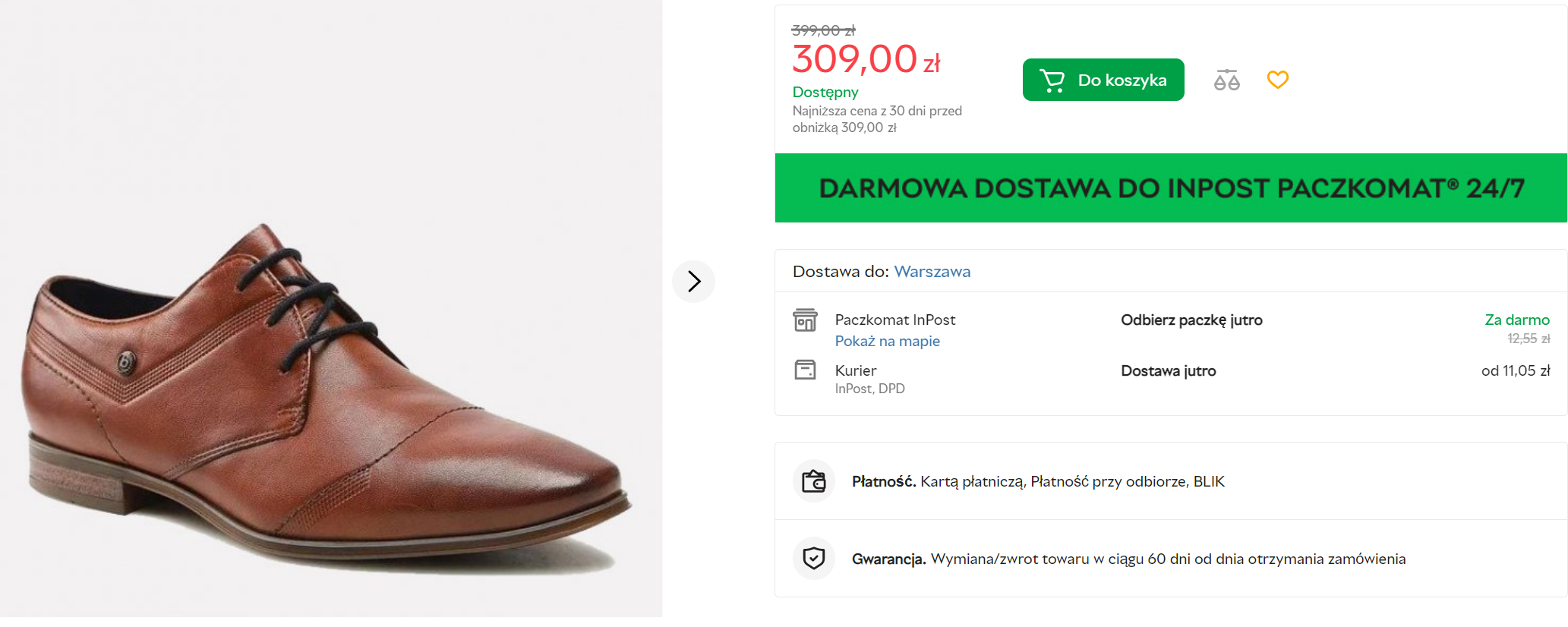Click the Paczkomat InPost locker icon
This screenshot has height=627, width=1568.
[805, 320]
